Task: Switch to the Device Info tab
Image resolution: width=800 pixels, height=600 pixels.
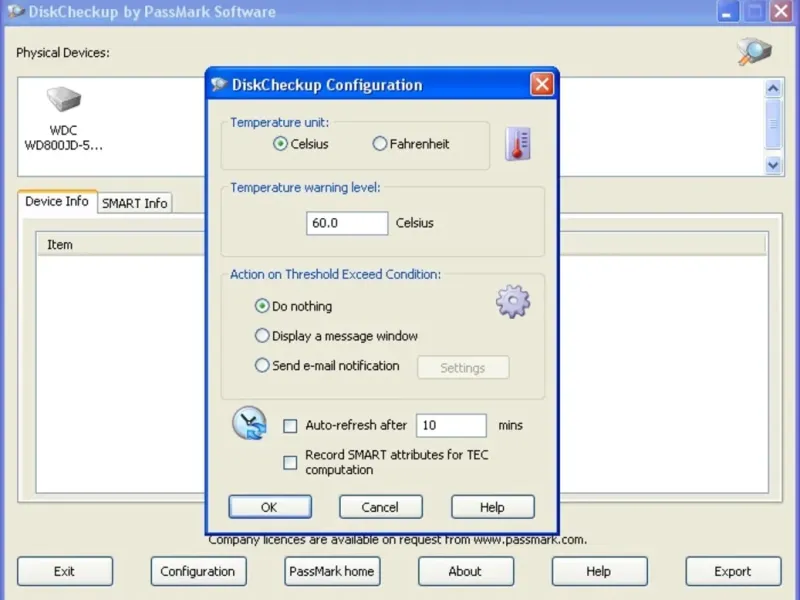Action: [57, 202]
